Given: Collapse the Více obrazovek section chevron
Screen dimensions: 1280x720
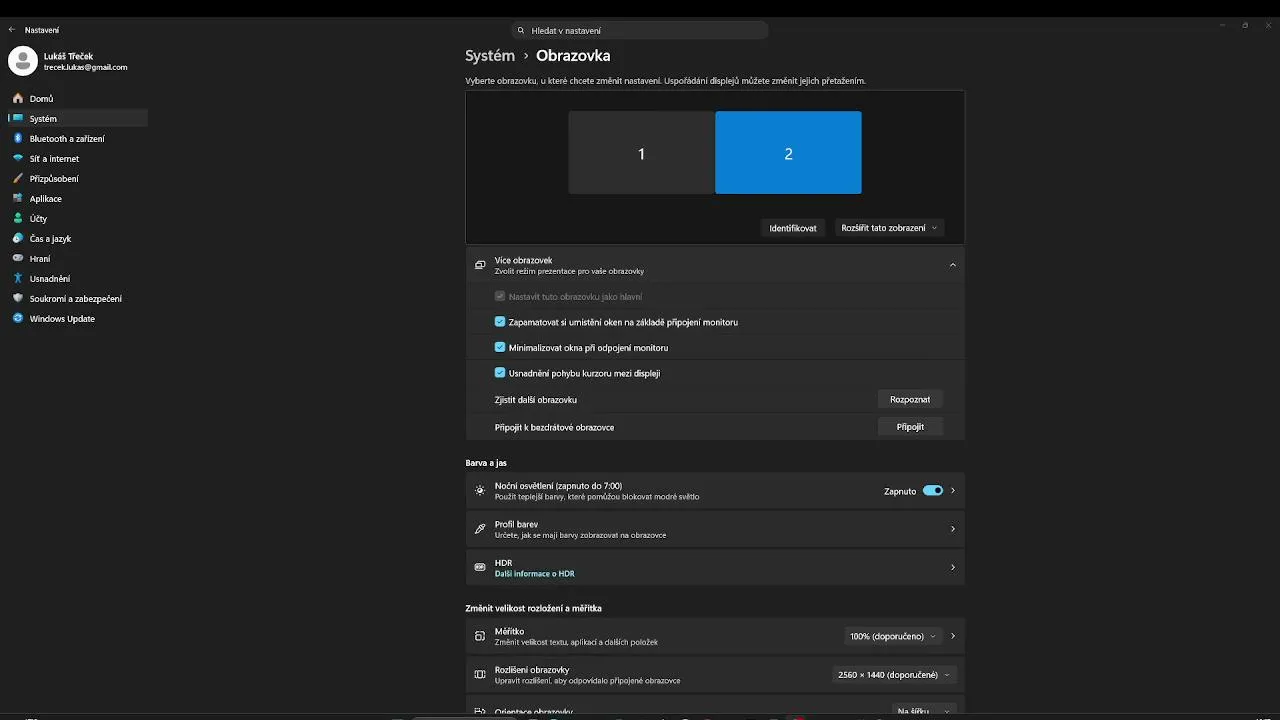Looking at the screenshot, I should [953, 265].
